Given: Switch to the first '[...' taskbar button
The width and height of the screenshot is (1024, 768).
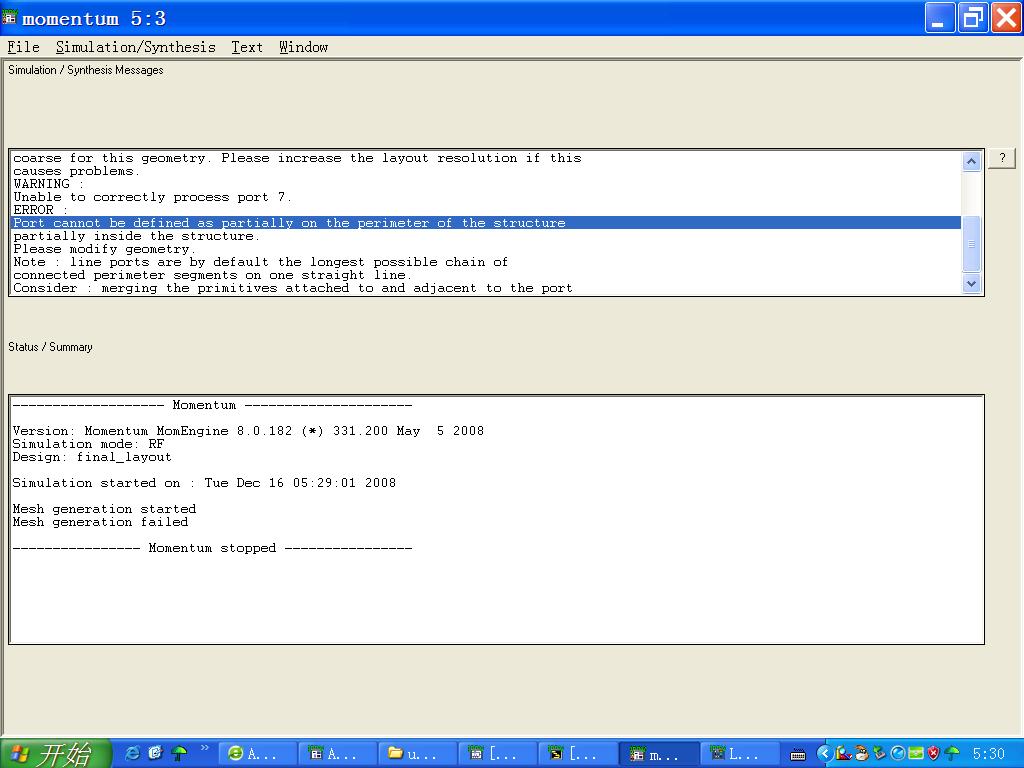Looking at the screenshot, I should [x=498, y=754].
